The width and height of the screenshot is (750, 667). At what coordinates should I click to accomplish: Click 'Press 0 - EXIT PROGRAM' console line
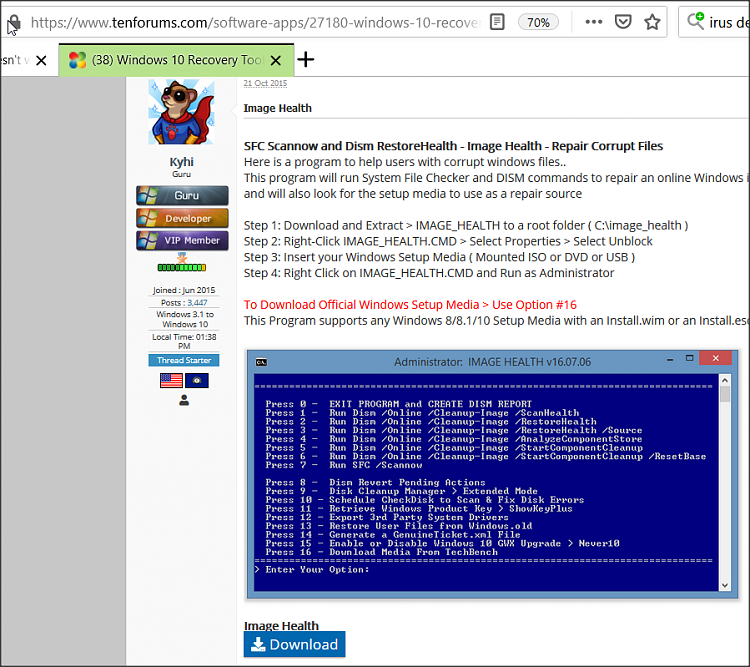398,404
